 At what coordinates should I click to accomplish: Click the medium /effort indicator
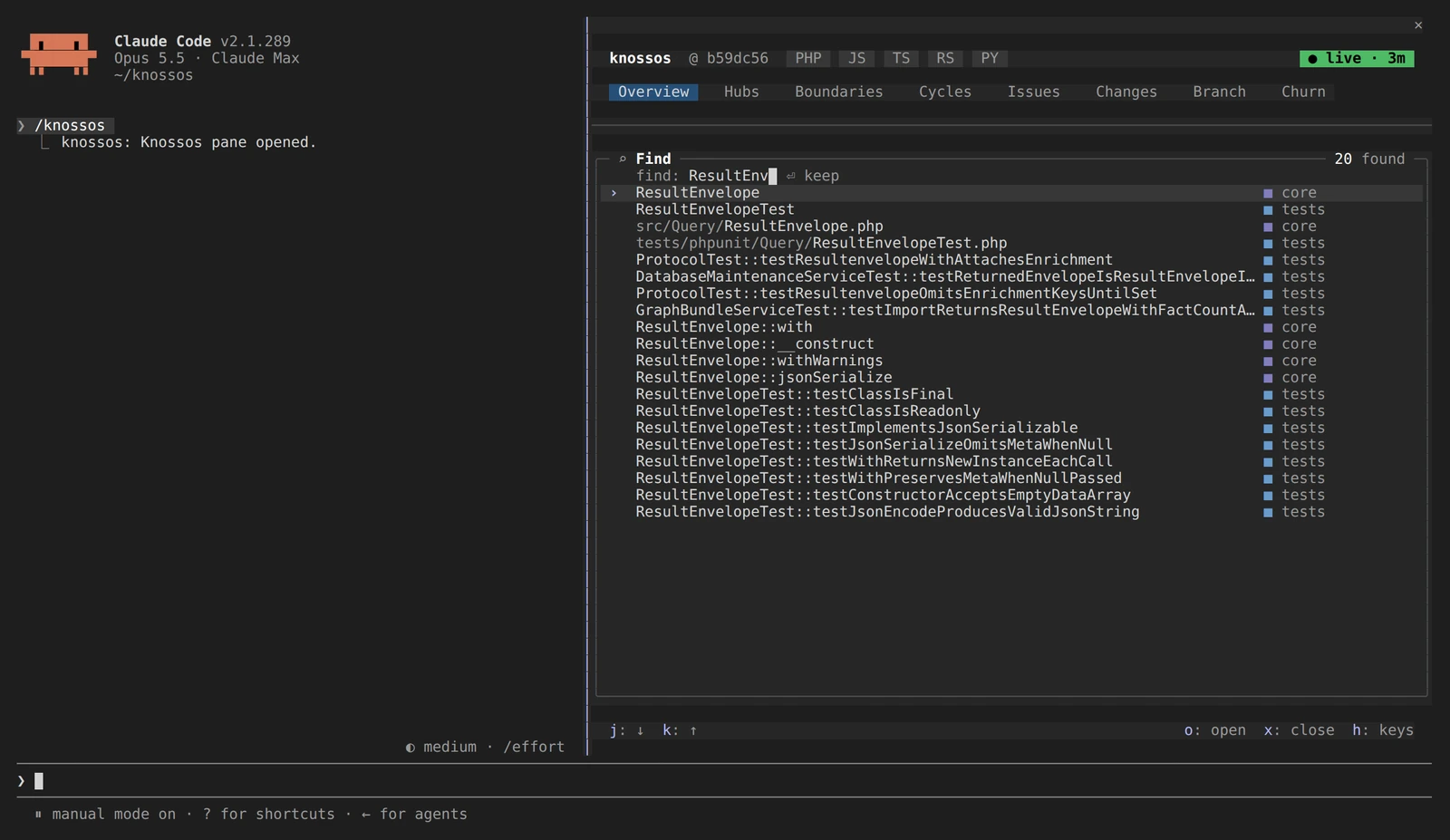coord(485,747)
